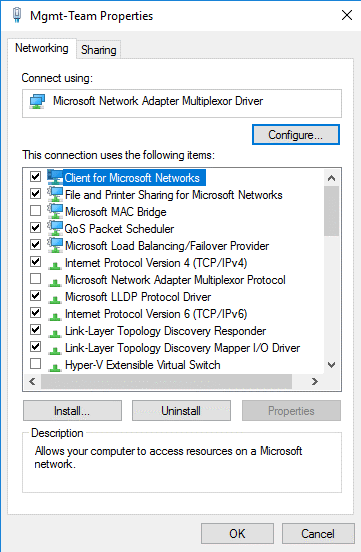
Task: Click the QoS Packet Scheduler row icon
Action: 55,228
